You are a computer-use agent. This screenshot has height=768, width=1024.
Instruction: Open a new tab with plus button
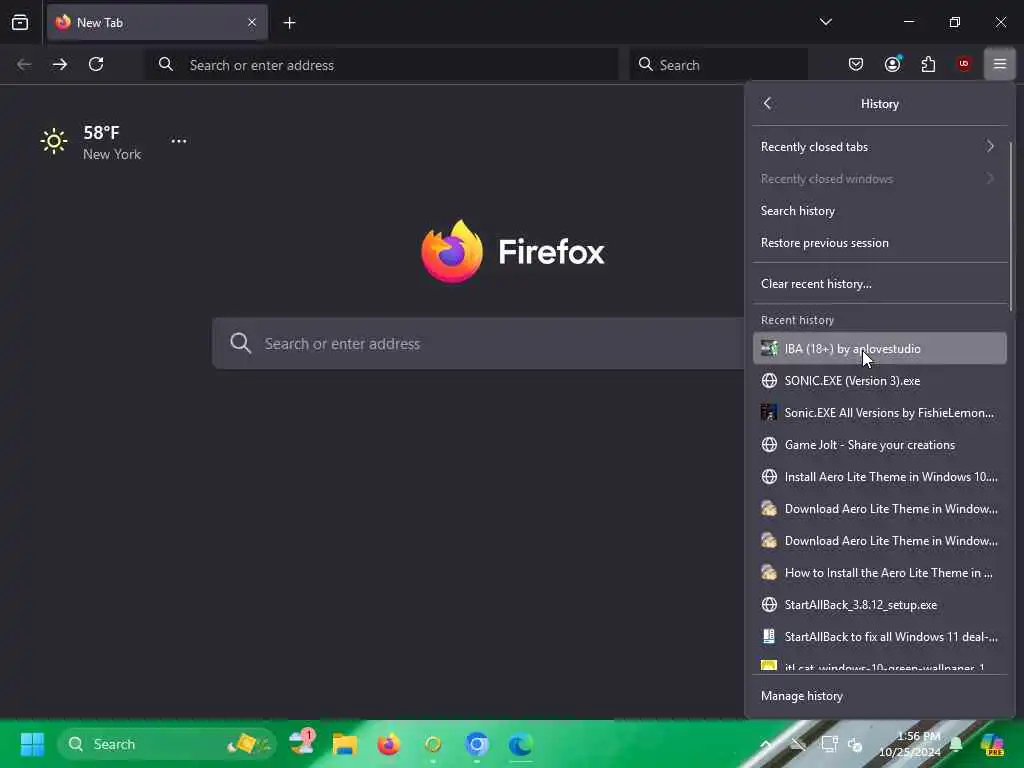(x=289, y=23)
